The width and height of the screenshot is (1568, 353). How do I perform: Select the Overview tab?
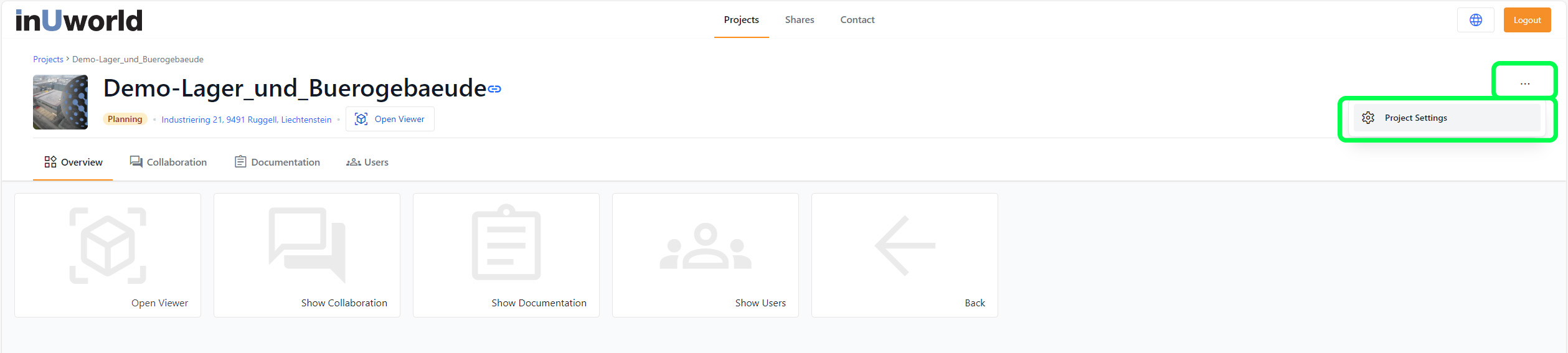[x=73, y=162]
